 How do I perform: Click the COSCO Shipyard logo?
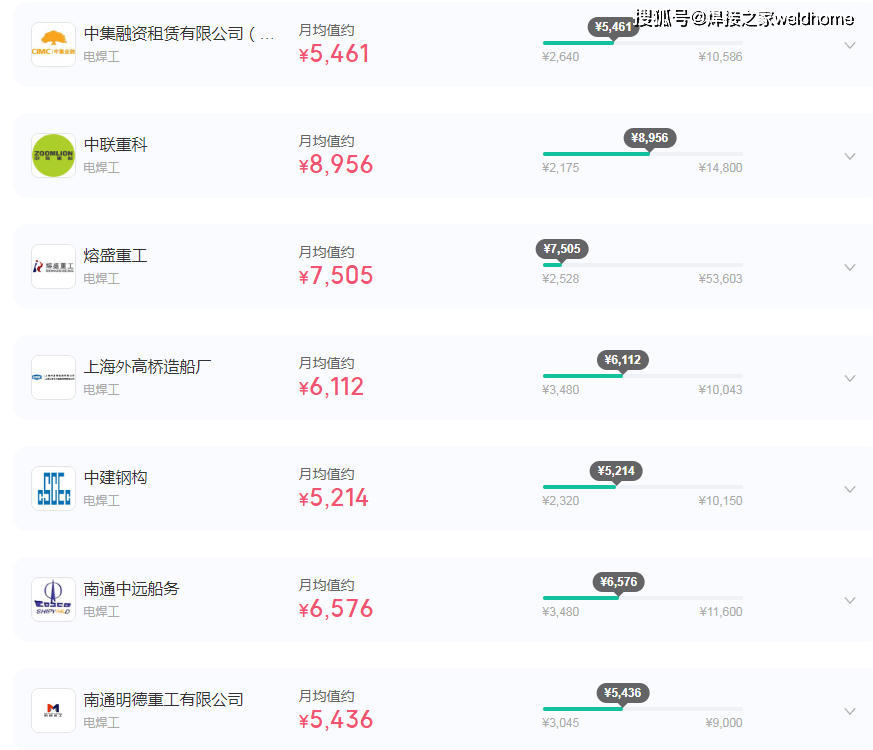point(53,599)
